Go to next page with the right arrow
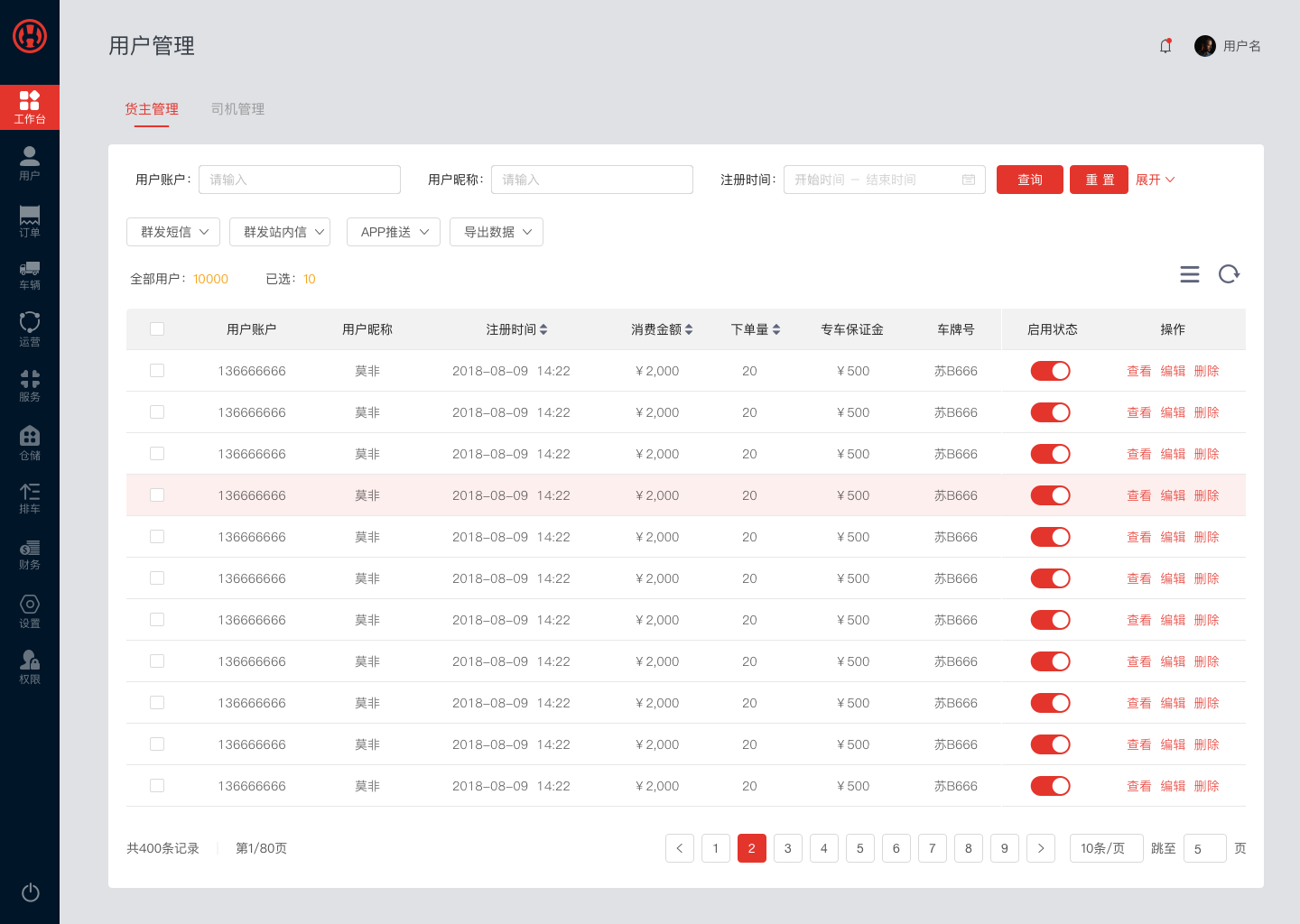 point(1041,848)
